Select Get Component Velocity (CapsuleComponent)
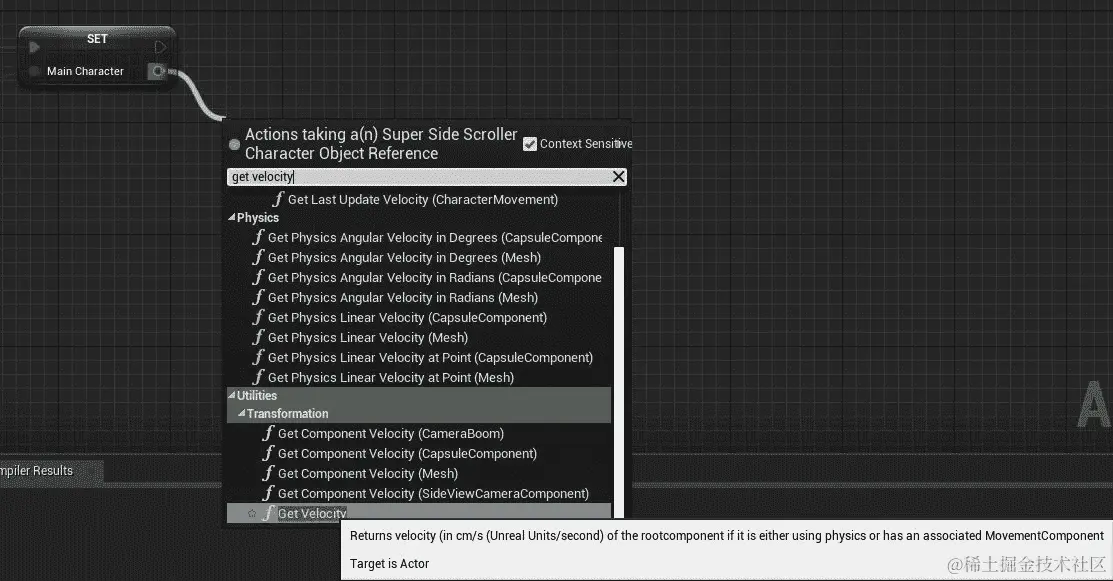Viewport: 1113px width, 581px height. coord(407,453)
